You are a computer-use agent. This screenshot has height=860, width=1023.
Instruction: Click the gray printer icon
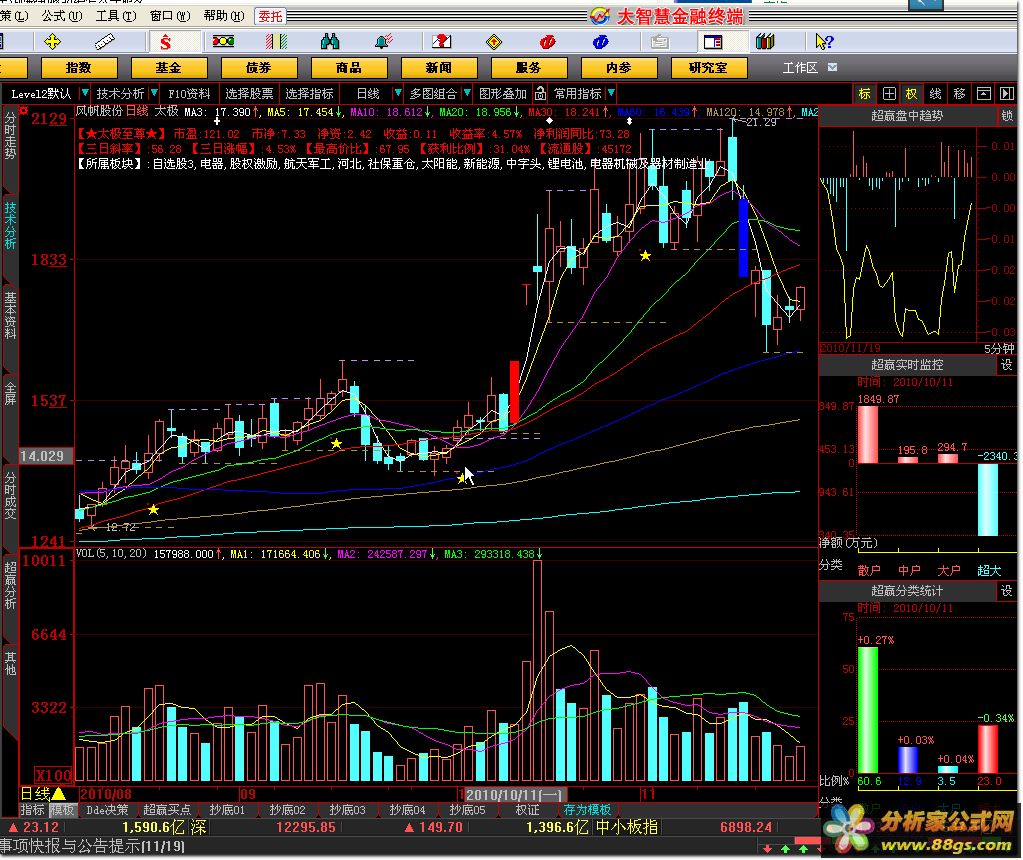coord(660,42)
